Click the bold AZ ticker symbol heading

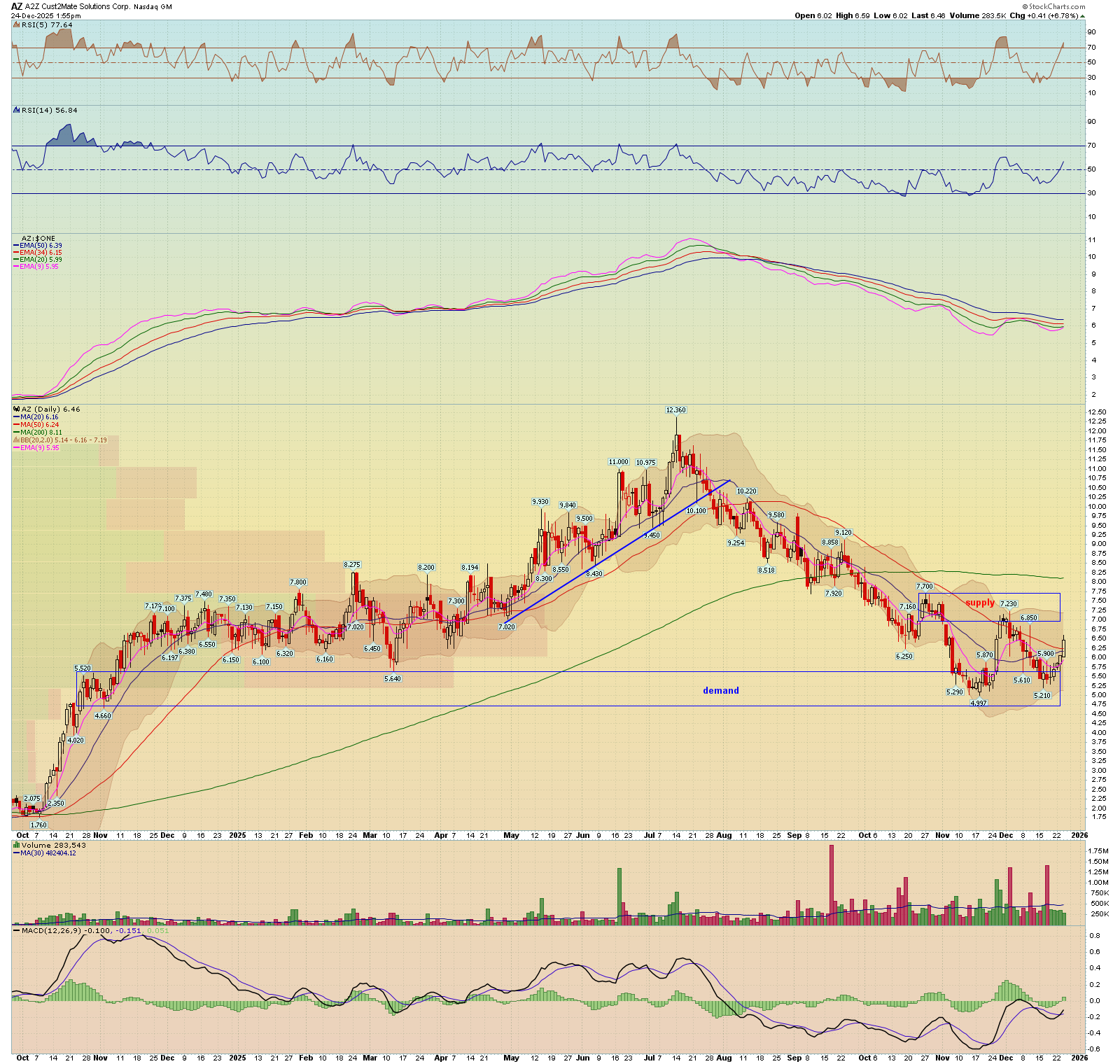(x=17, y=7)
